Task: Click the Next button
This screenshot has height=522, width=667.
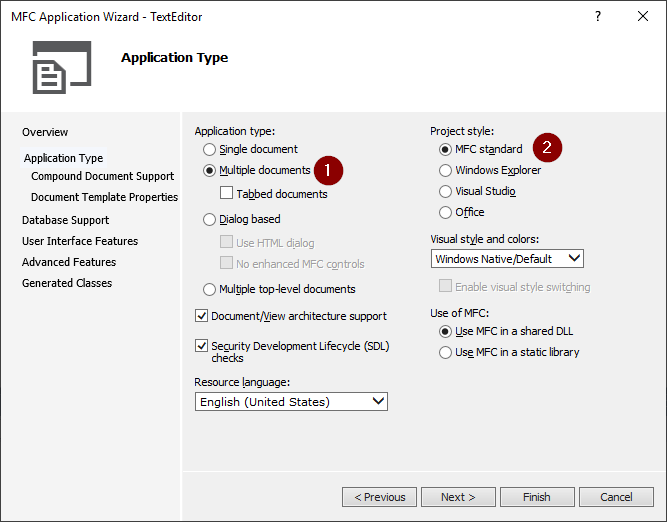Action: coord(458,497)
